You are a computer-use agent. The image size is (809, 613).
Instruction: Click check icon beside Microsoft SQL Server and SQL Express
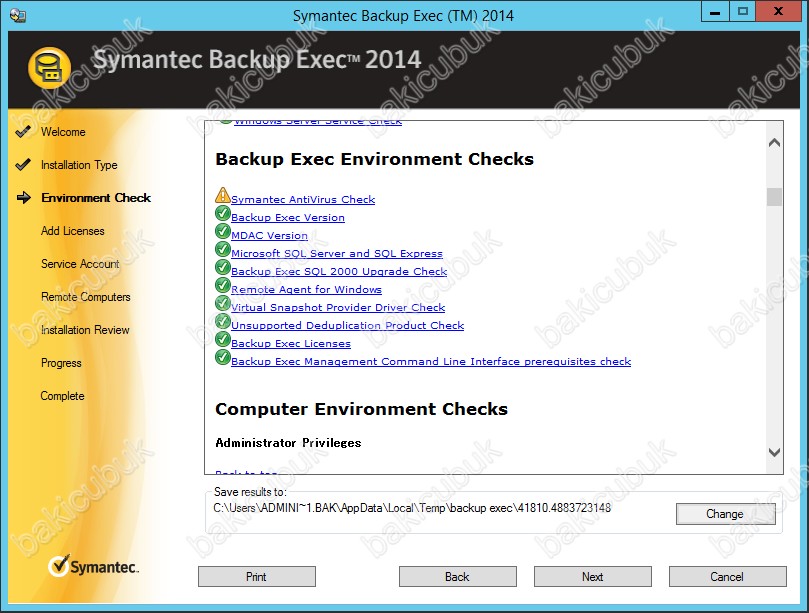(222, 249)
